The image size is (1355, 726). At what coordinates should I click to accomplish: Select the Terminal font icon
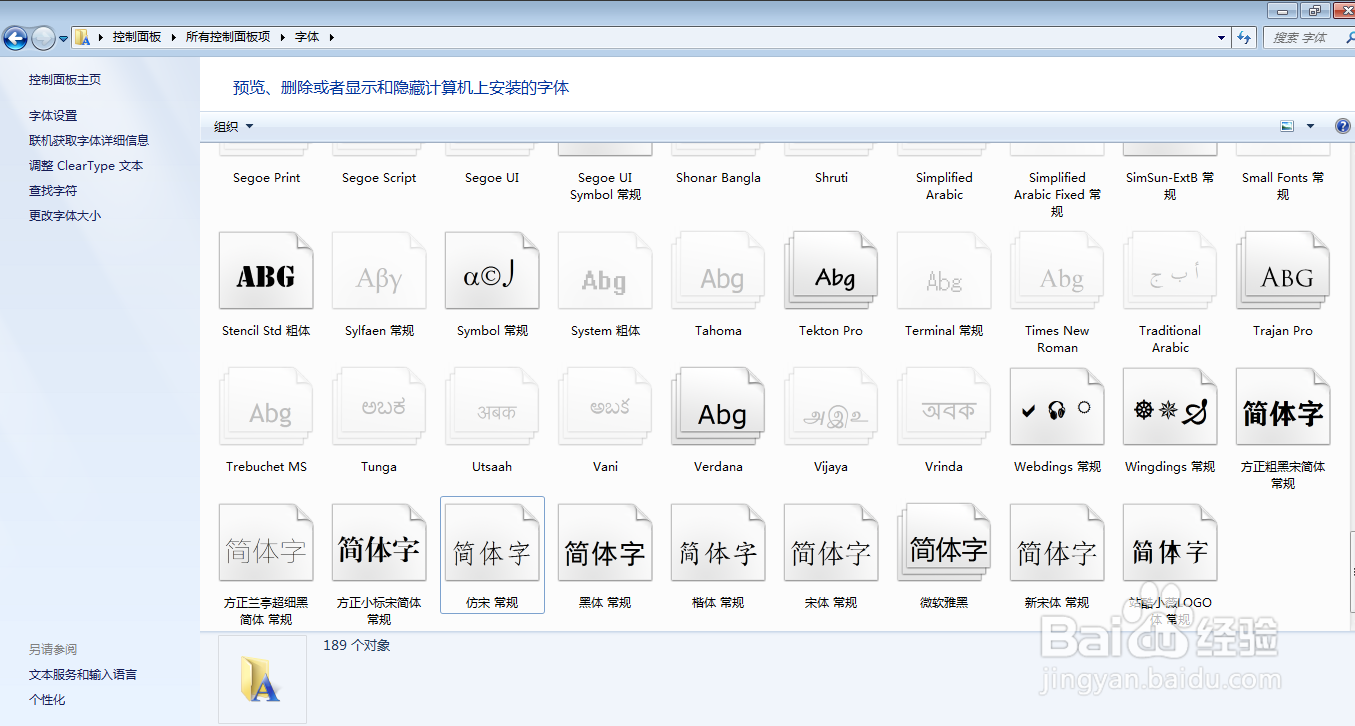pos(944,271)
